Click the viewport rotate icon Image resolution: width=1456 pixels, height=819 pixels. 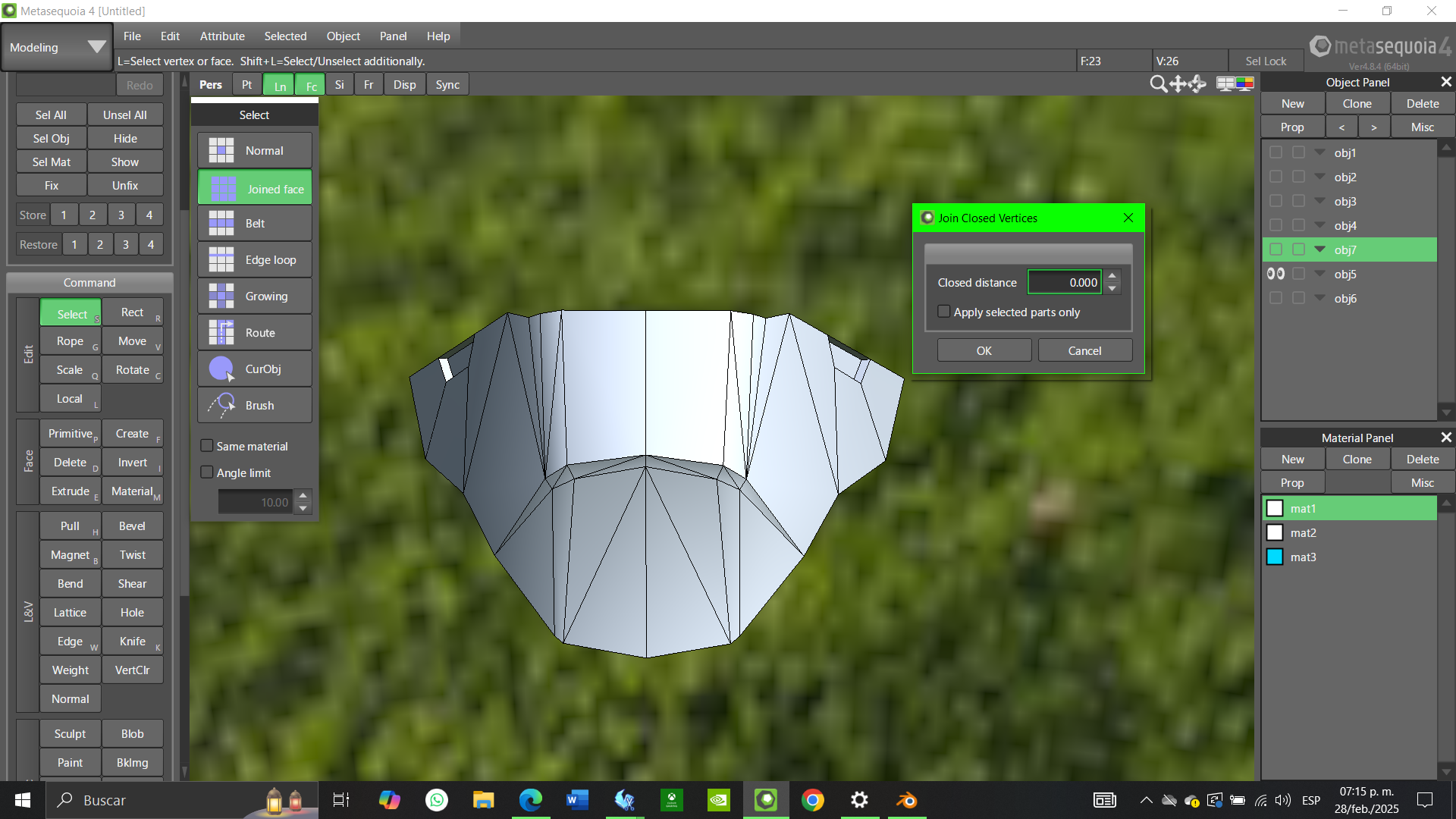(1197, 84)
